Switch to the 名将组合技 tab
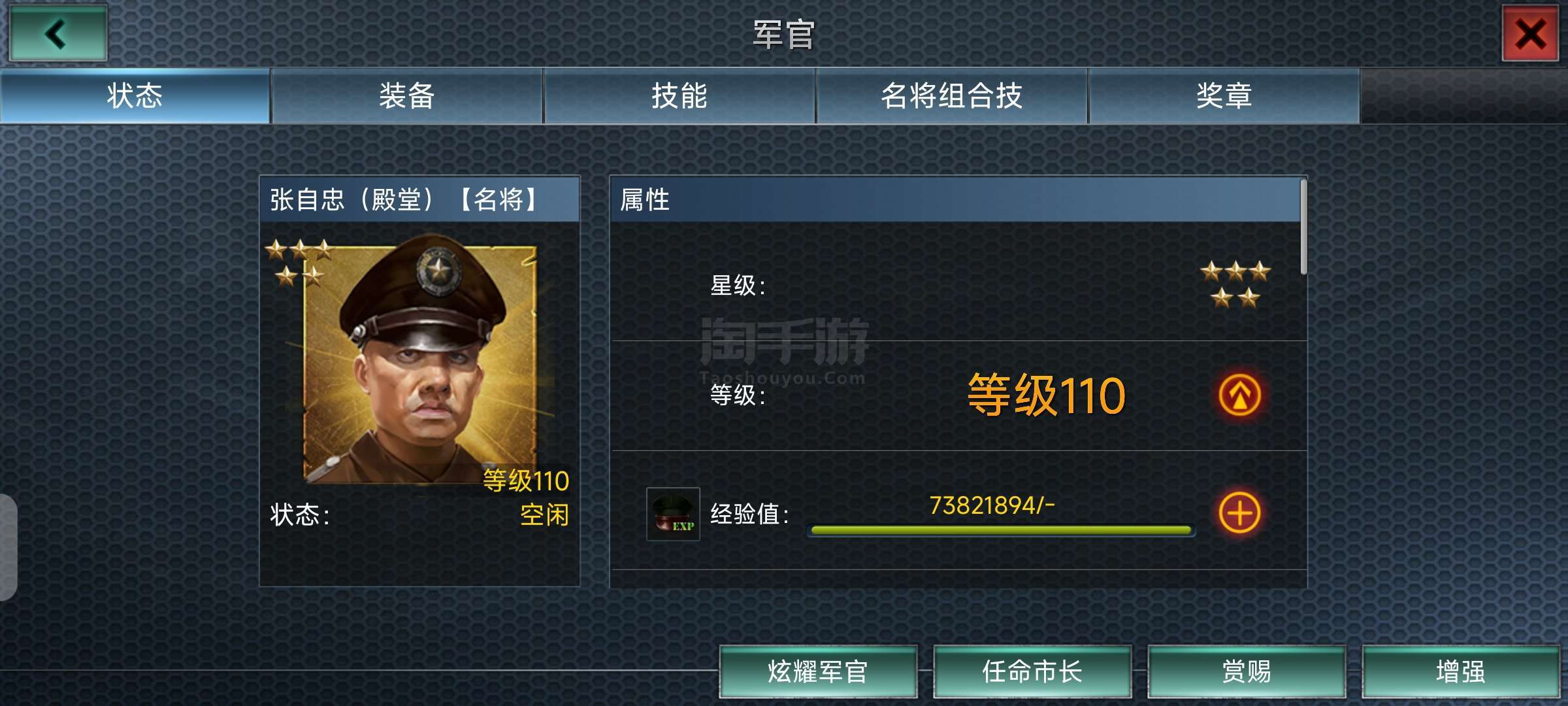The height and width of the screenshot is (706, 1568). [x=952, y=96]
